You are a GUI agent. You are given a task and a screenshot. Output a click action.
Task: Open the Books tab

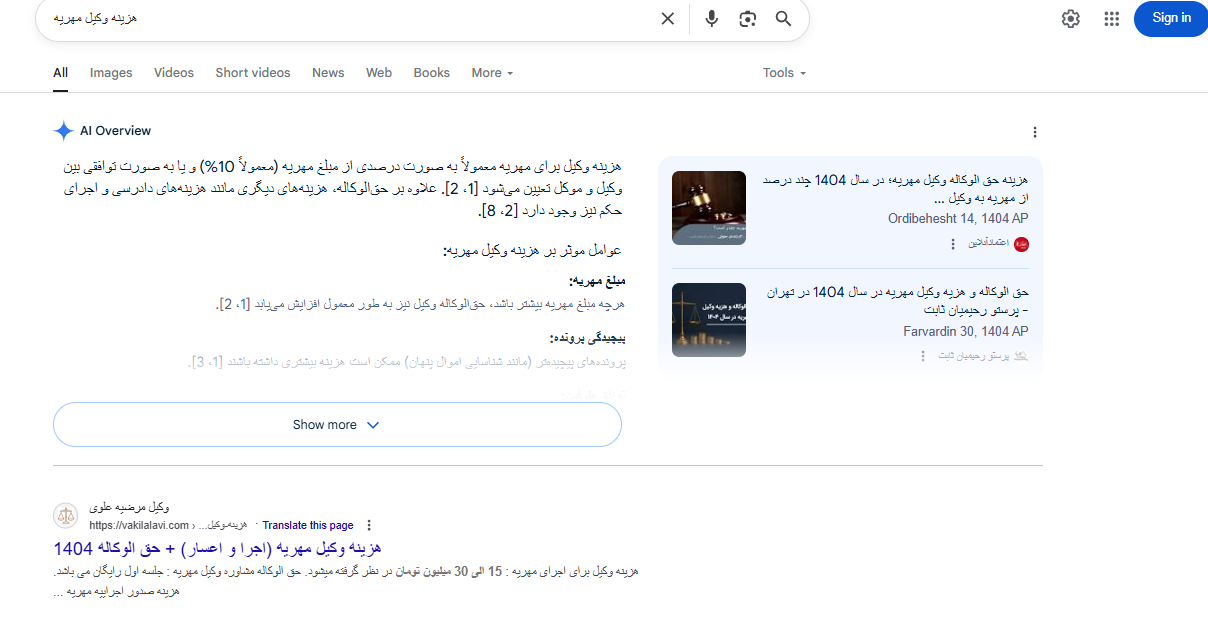[432, 73]
